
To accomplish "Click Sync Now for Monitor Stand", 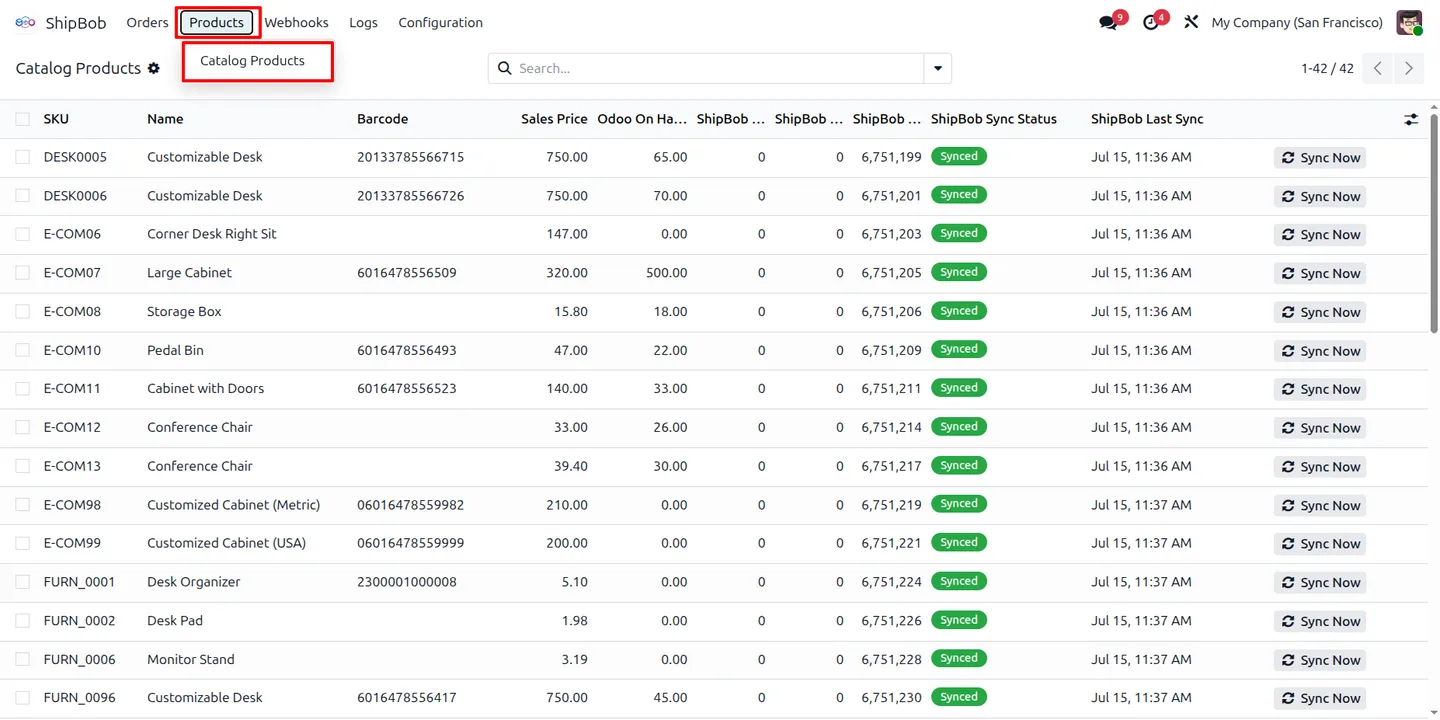I will point(1320,660).
